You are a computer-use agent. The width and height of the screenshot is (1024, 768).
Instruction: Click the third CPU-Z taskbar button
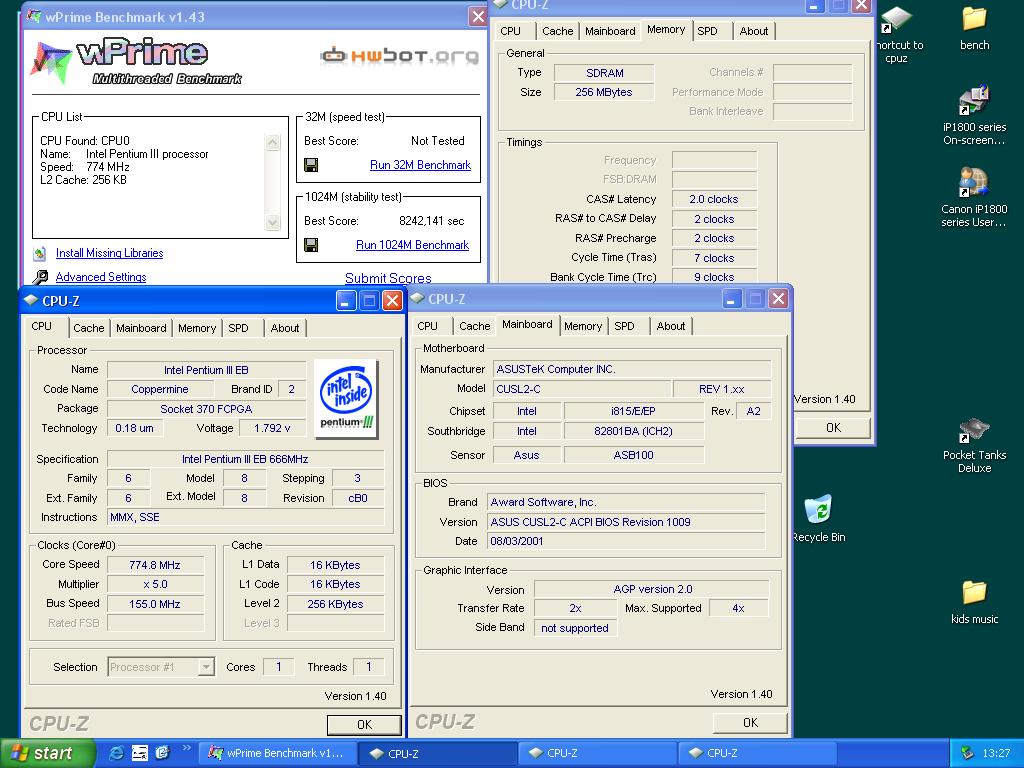[756, 753]
